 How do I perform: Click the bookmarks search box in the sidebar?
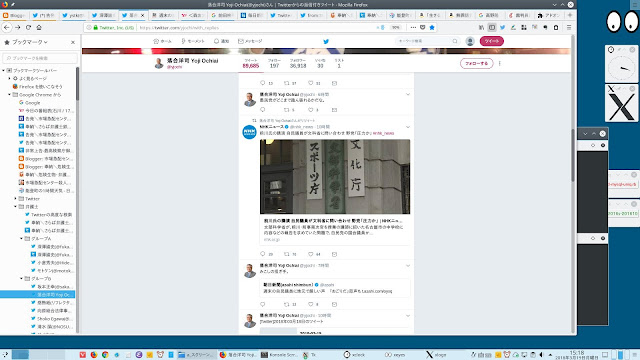tap(40, 58)
